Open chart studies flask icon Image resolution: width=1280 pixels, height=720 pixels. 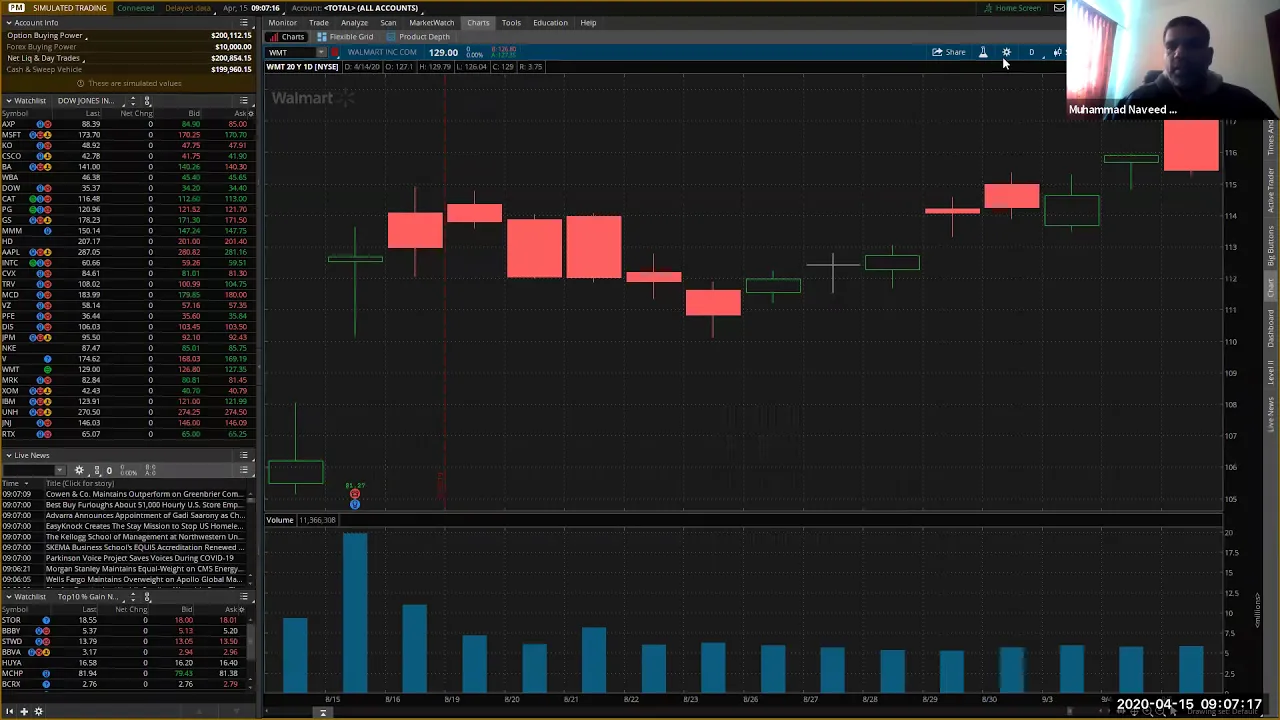click(x=983, y=52)
